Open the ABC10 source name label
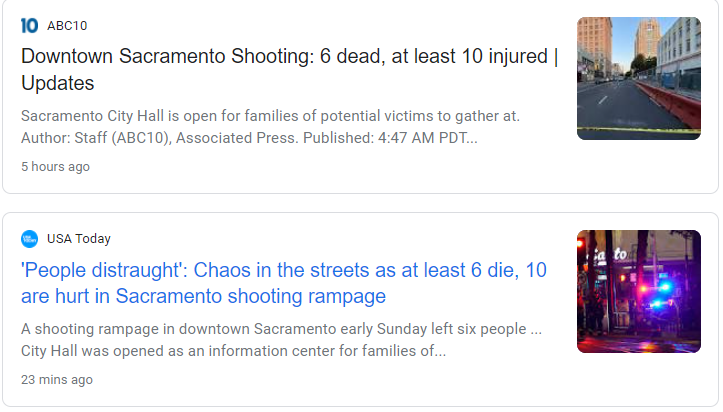Image resolution: width=723 pixels, height=412 pixels. tap(67, 25)
